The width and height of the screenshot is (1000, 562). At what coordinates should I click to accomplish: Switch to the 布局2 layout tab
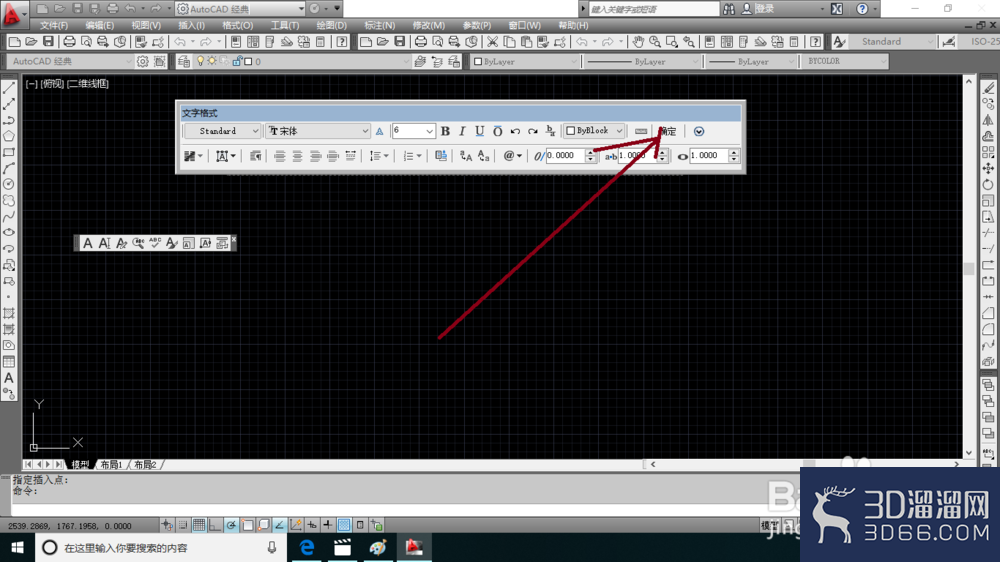pyautogui.click(x=145, y=464)
